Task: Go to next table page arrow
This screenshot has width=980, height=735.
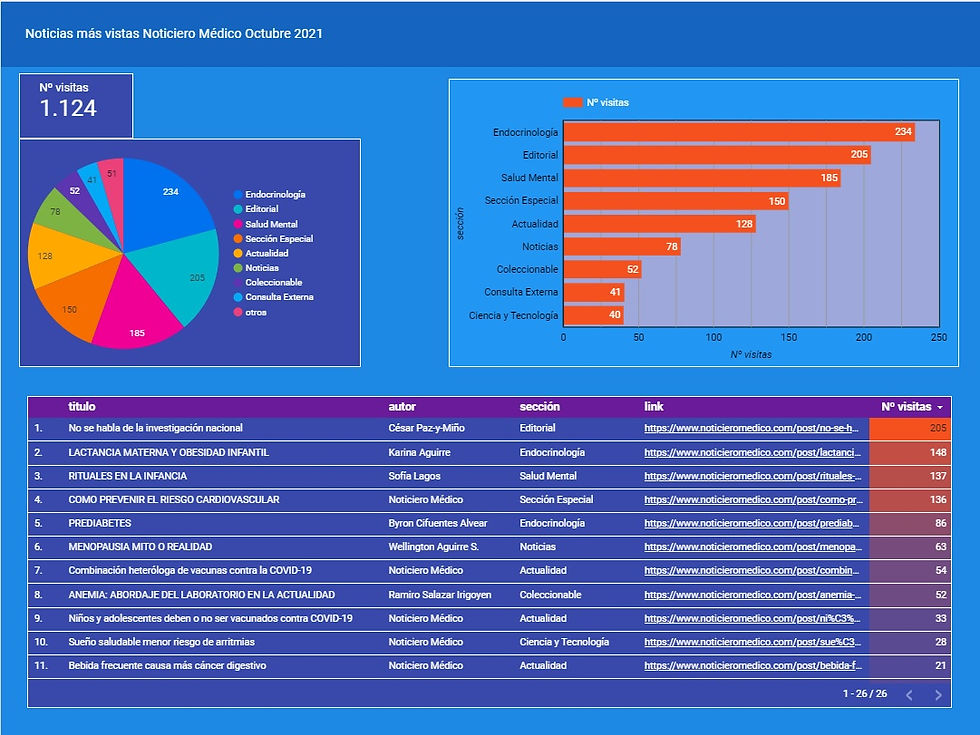Action: pyautogui.click(x=938, y=695)
